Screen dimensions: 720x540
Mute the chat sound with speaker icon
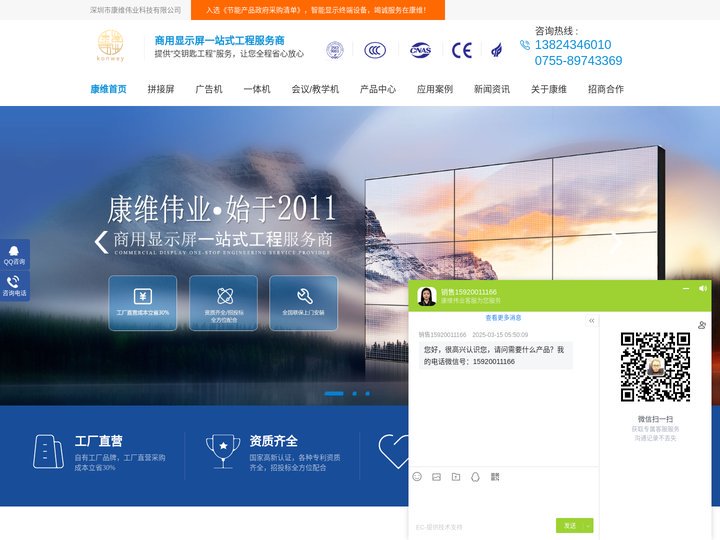coord(703,288)
